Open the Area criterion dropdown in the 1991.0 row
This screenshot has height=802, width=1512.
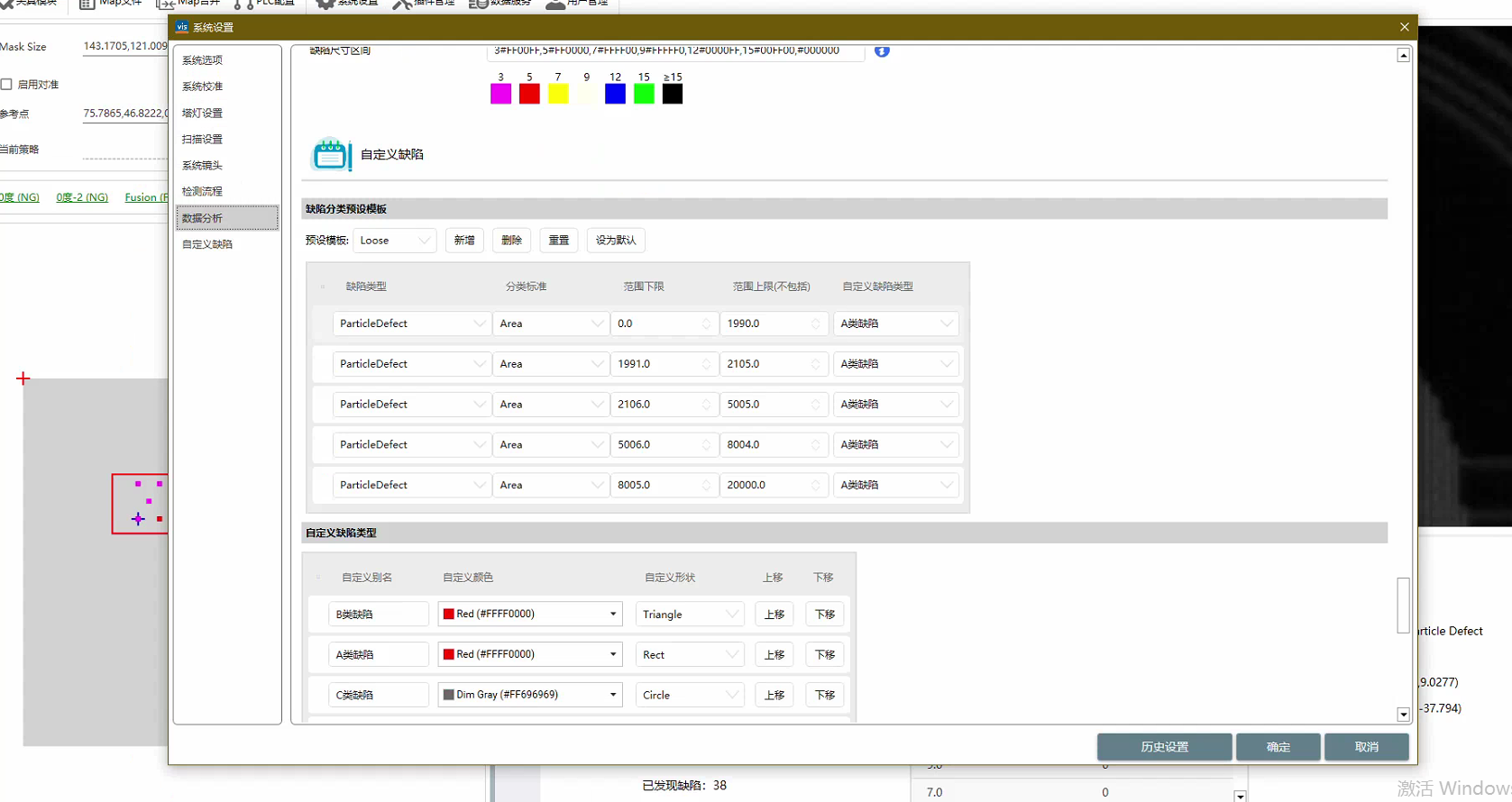point(551,365)
